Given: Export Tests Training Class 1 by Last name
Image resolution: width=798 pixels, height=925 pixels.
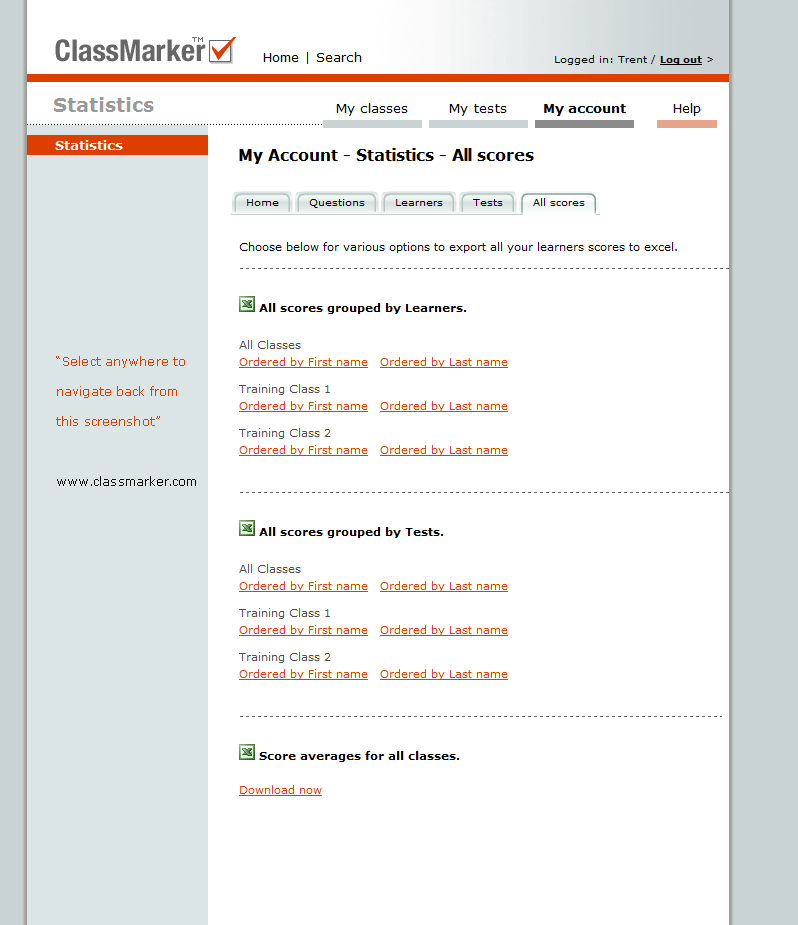Looking at the screenshot, I should (444, 630).
